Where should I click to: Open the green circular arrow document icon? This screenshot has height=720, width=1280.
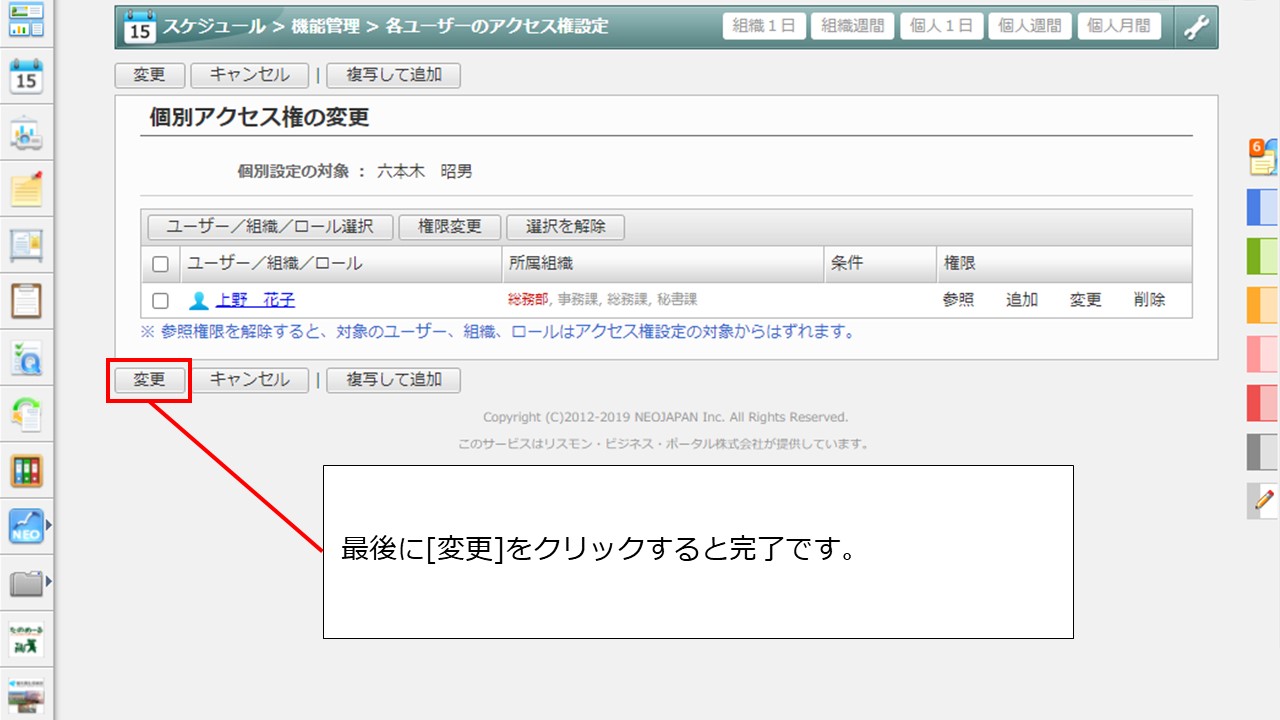tap(26, 414)
